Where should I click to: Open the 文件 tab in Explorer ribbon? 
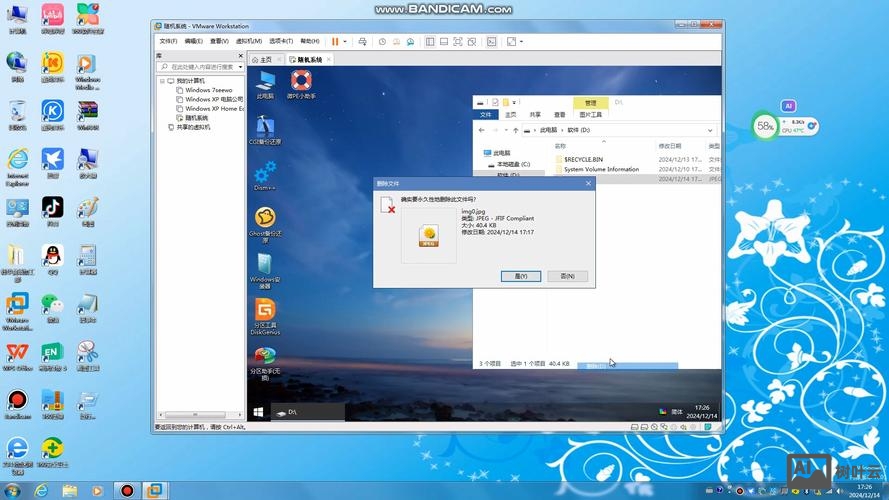click(x=486, y=115)
